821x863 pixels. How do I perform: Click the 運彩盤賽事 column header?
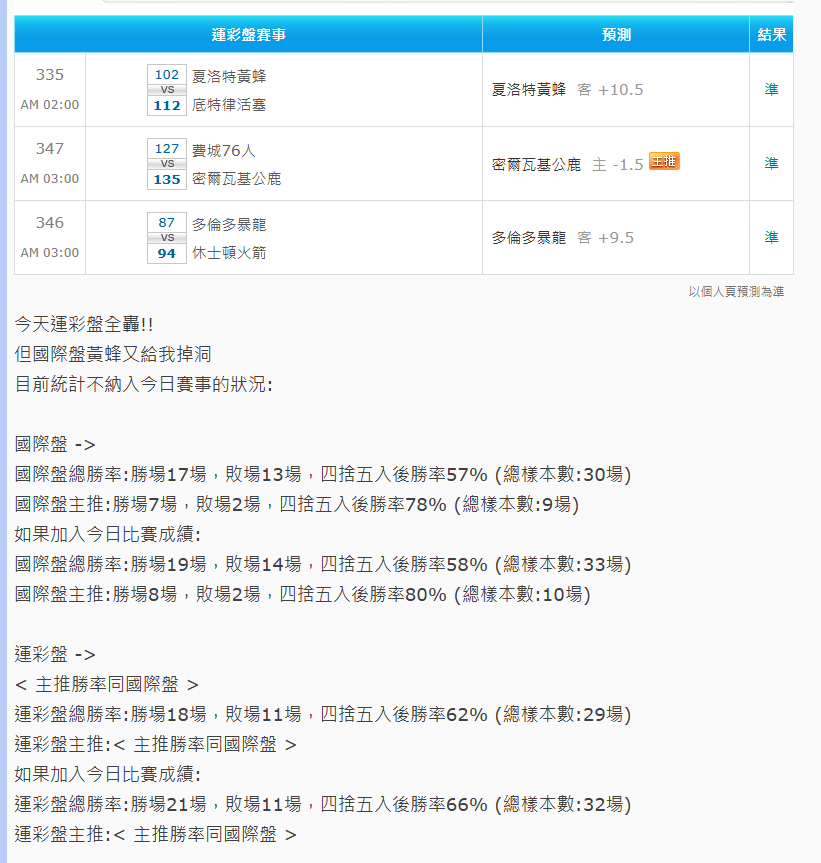pyautogui.click(x=248, y=35)
